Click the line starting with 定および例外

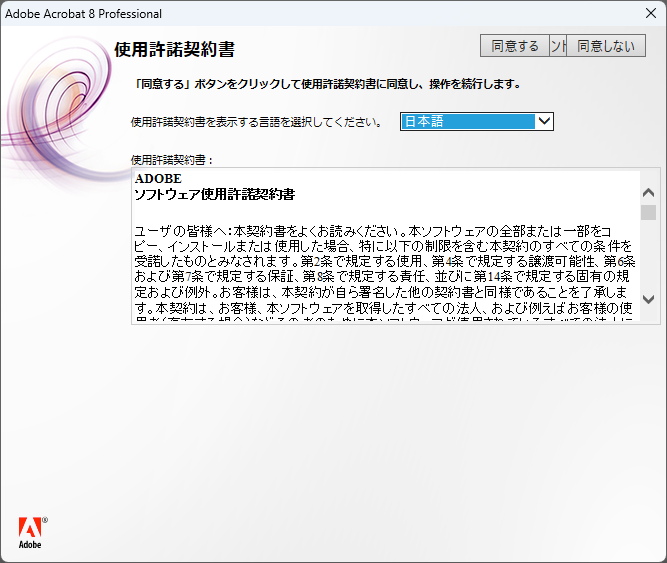pos(380,292)
